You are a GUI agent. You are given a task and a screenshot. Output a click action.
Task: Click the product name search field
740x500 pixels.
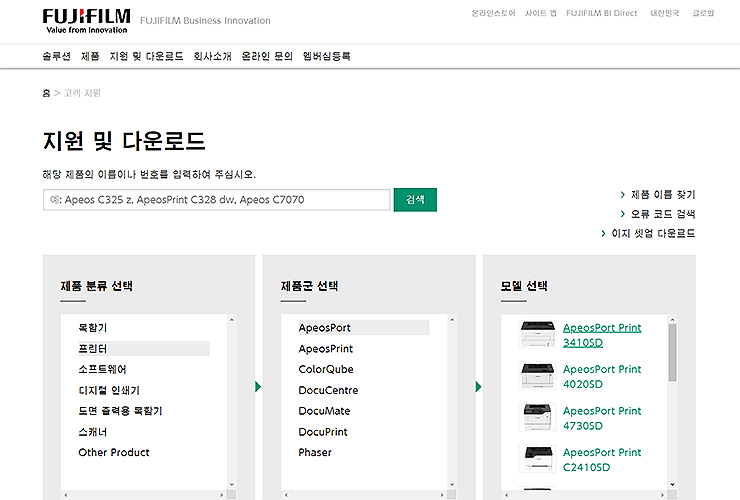pyautogui.click(x=217, y=200)
